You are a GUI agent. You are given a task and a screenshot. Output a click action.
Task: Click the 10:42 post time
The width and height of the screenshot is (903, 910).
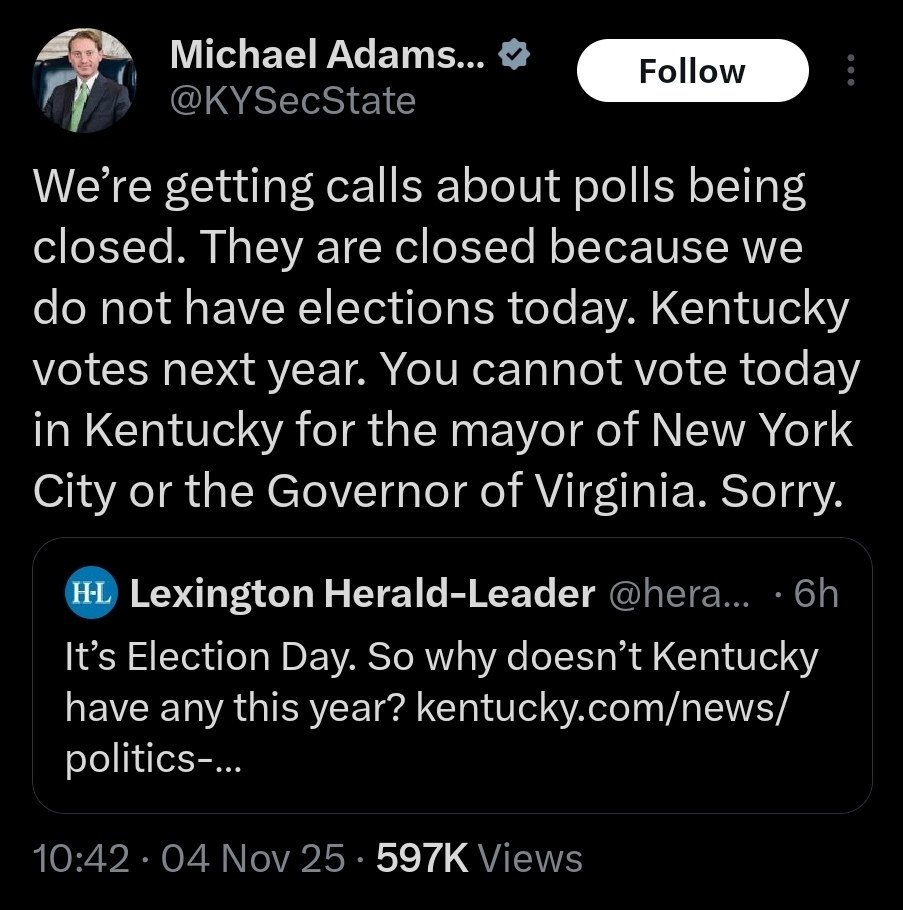coord(81,858)
